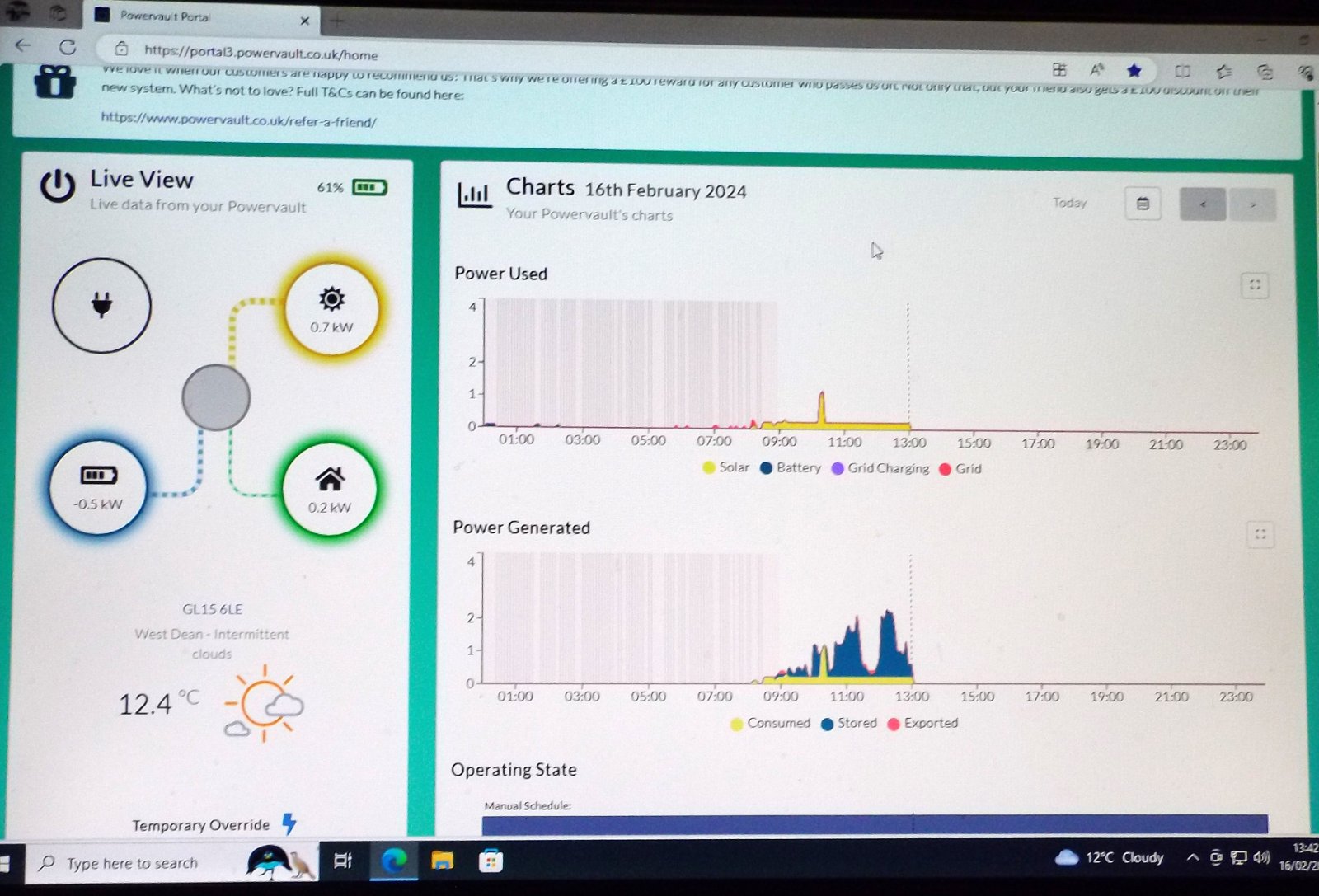Screen dimensions: 1319x896
Task: Click the "12.4 °C" temperature reading
Action: pos(158,703)
